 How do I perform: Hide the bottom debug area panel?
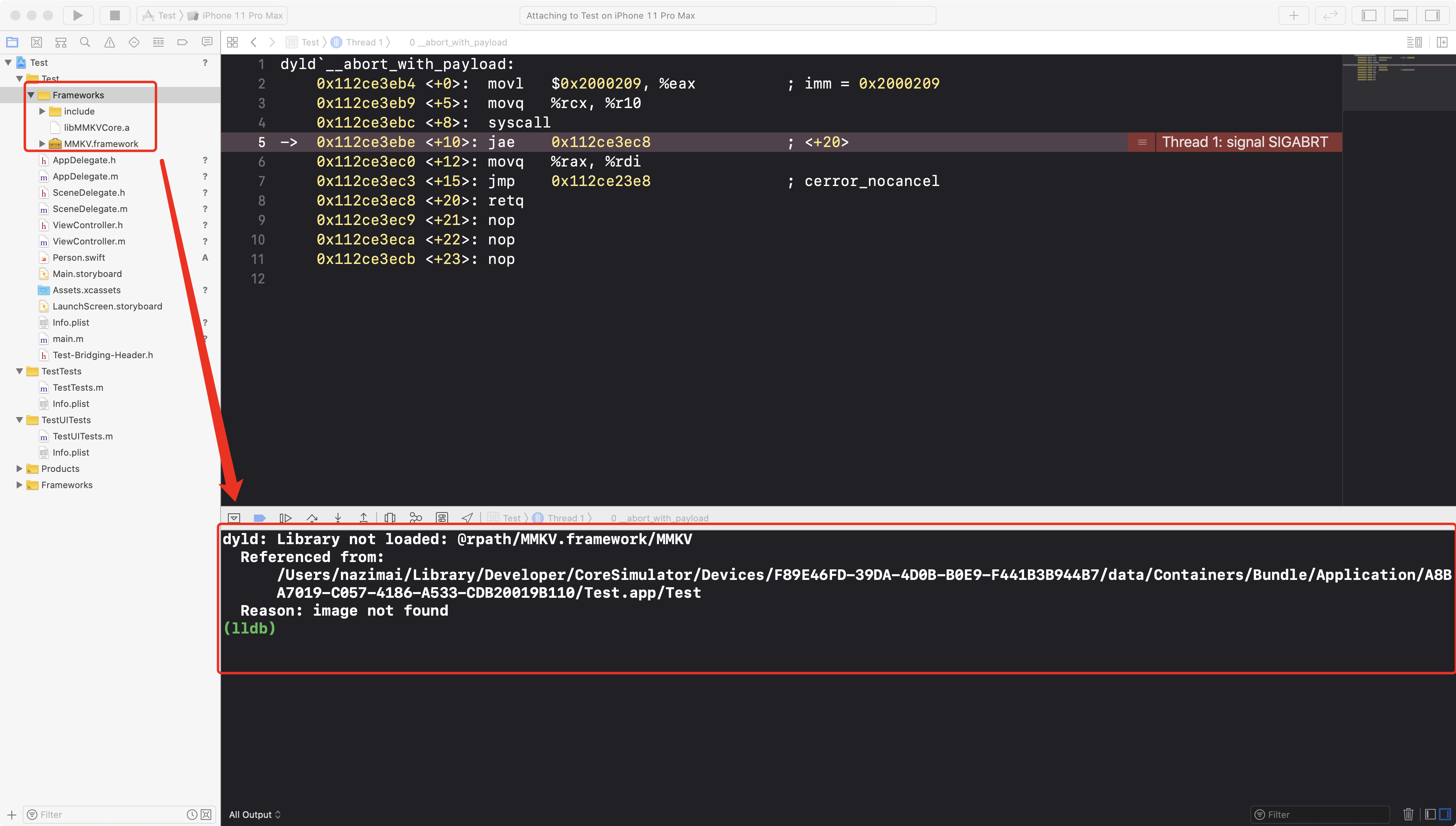tap(1400, 15)
